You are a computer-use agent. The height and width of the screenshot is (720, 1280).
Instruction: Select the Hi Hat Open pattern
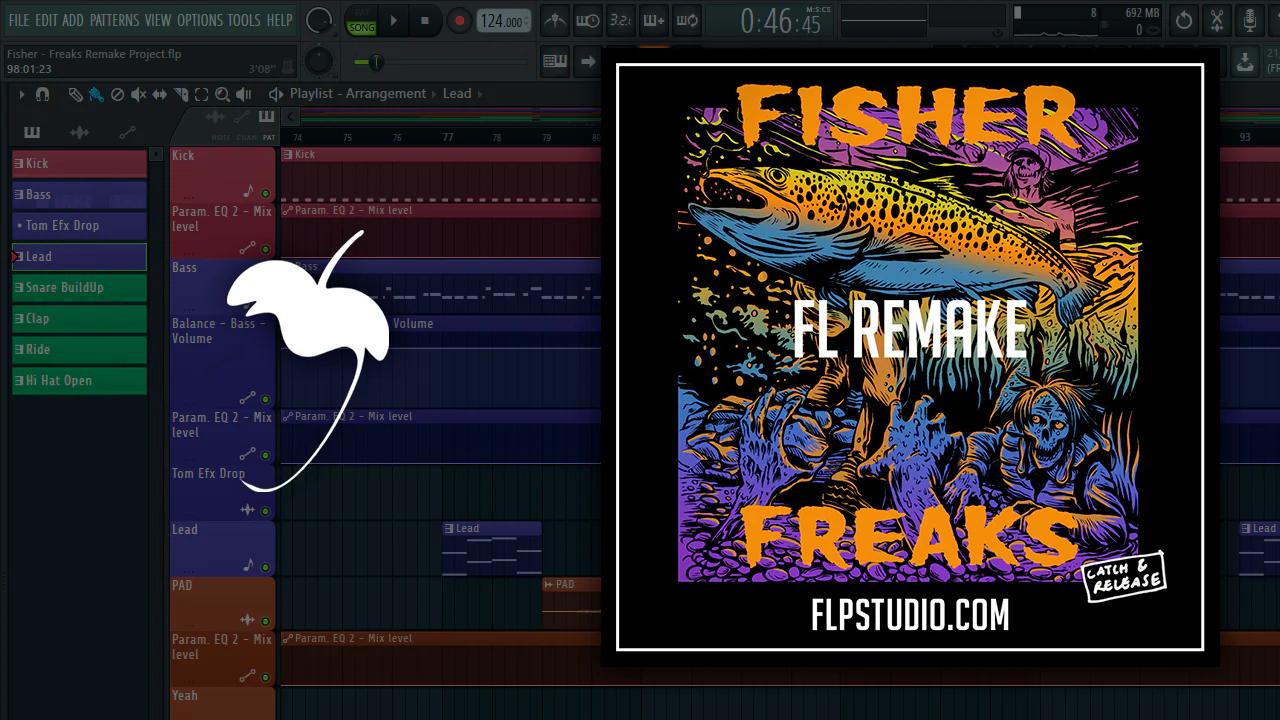(x=79, y=381)
